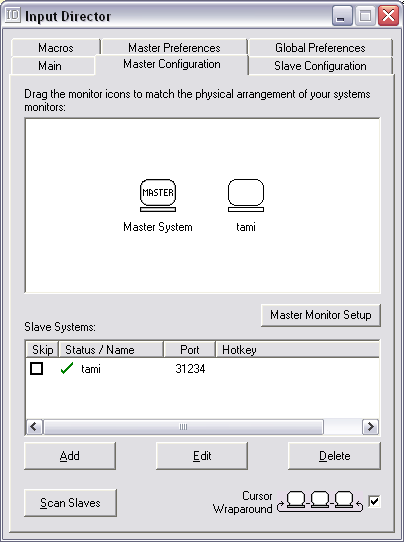The width and height of the screenshot is (404, 542).
Task: Click the slave list scroll right arrow
Action: coord(370,427)
